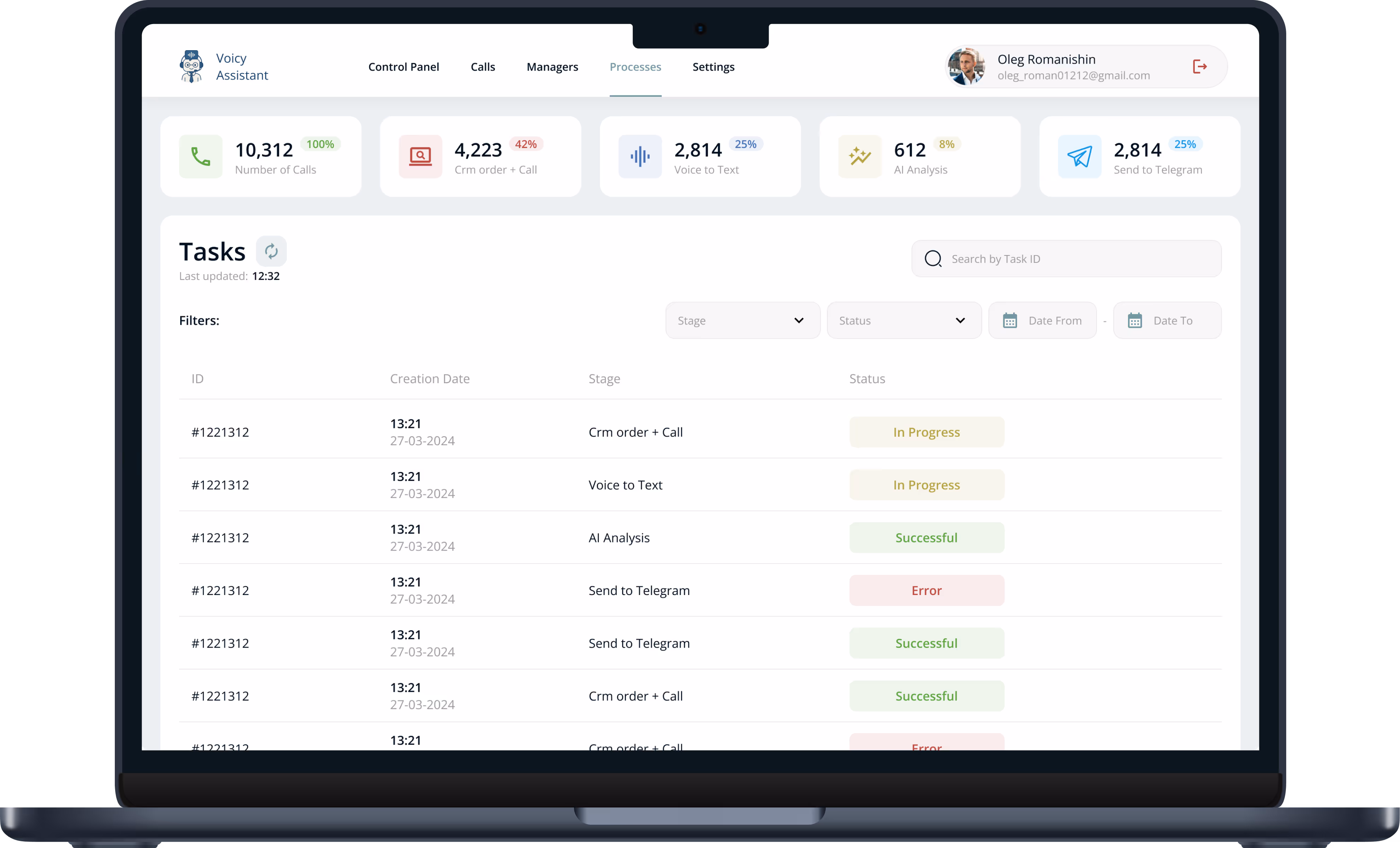The image size is (1400, 848).
Task: Click the red Crm order icon
Action: click(420, 156)
